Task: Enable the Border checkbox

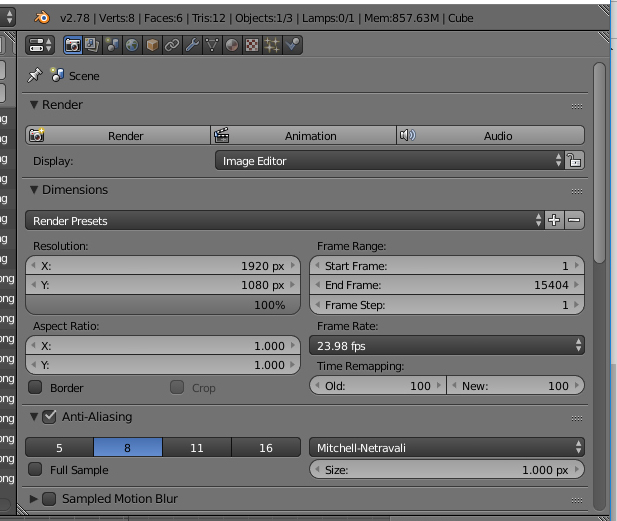Action: [35, 387]
